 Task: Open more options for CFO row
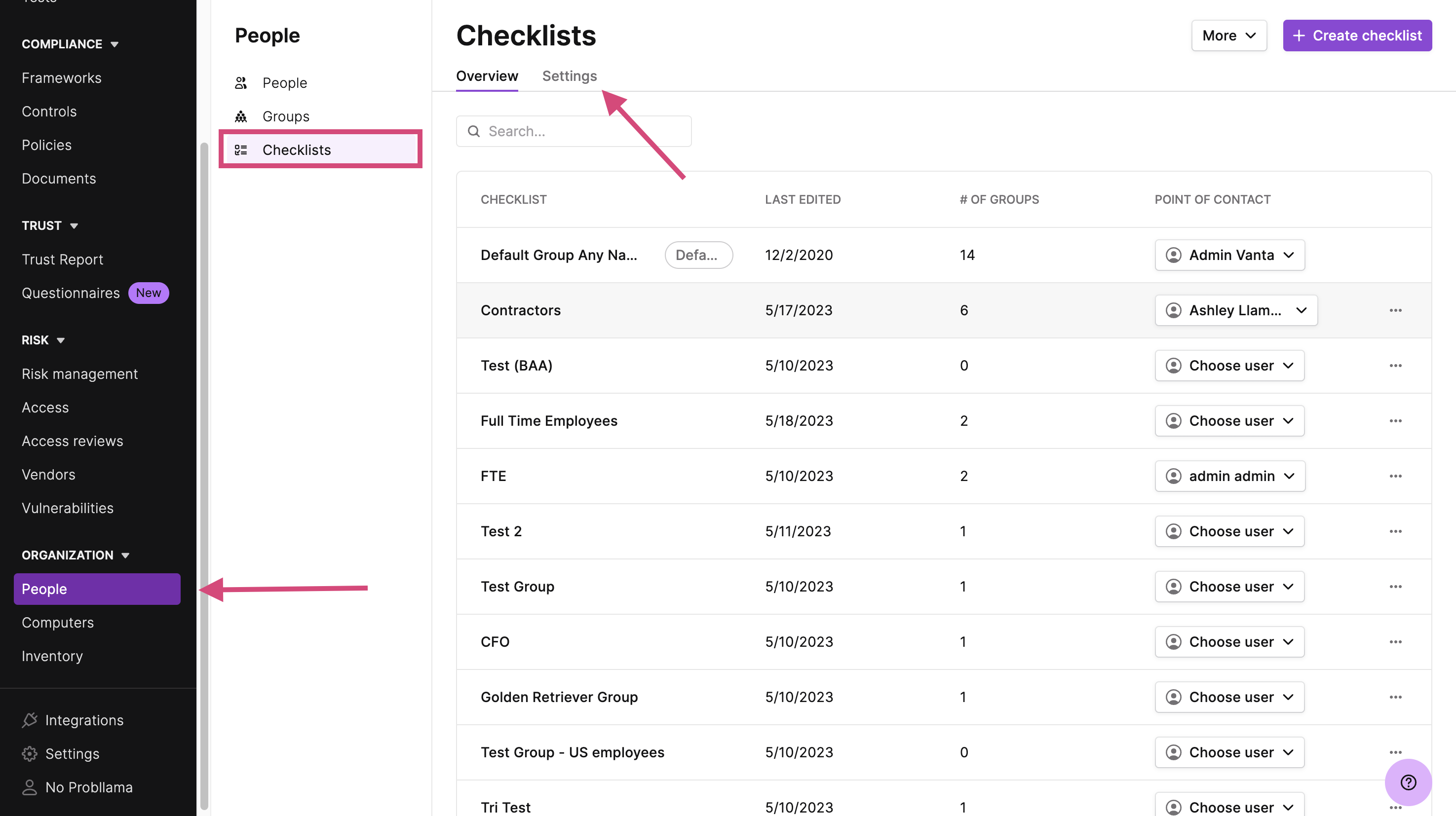point(1395,642)
